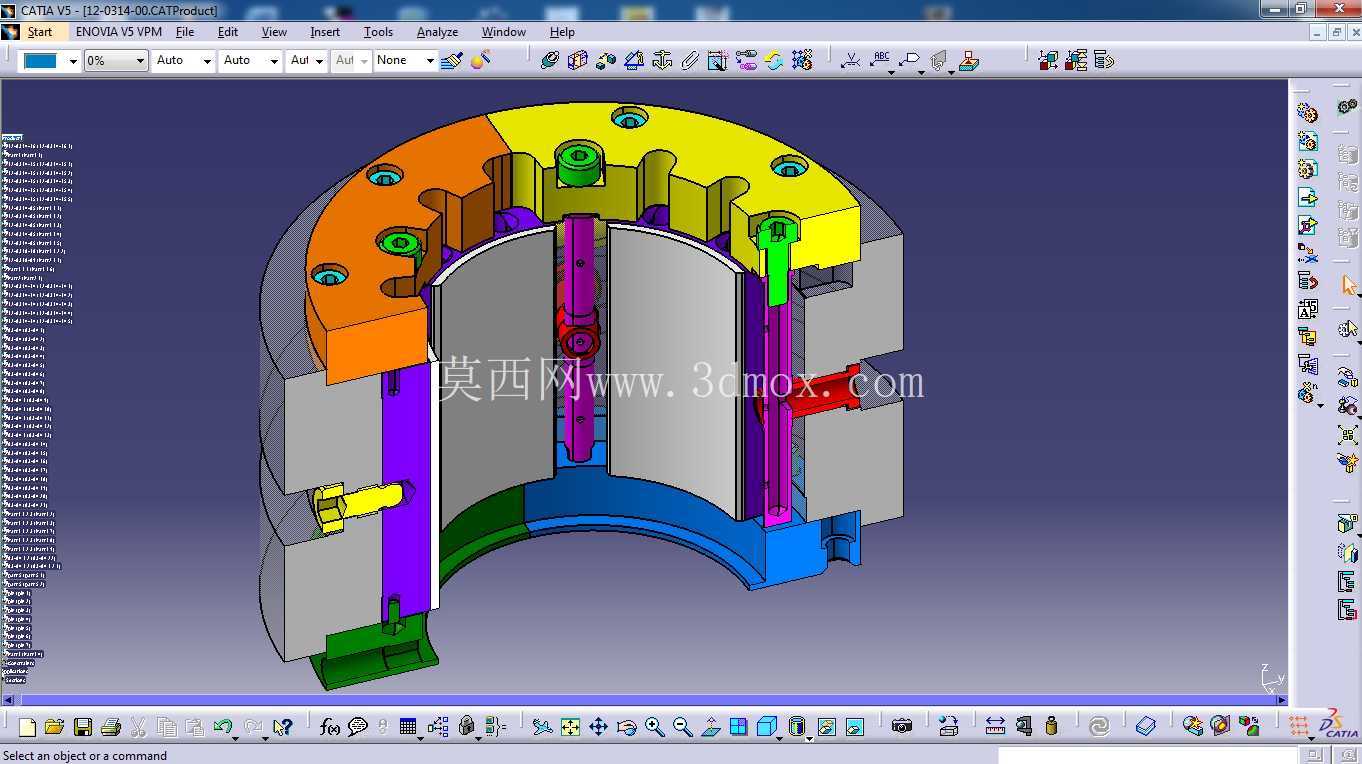Open the Edit menu
1362x764 pixels.
pos(228,32)
